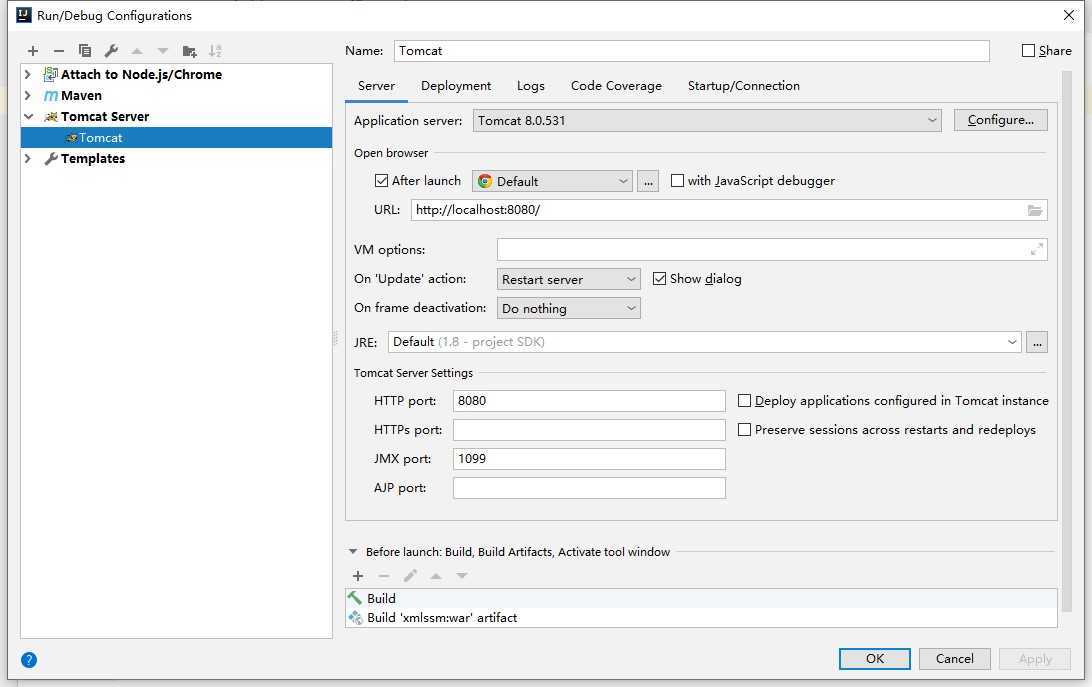
Task: Collapse the Before launch section
Action: pos(353,552)
